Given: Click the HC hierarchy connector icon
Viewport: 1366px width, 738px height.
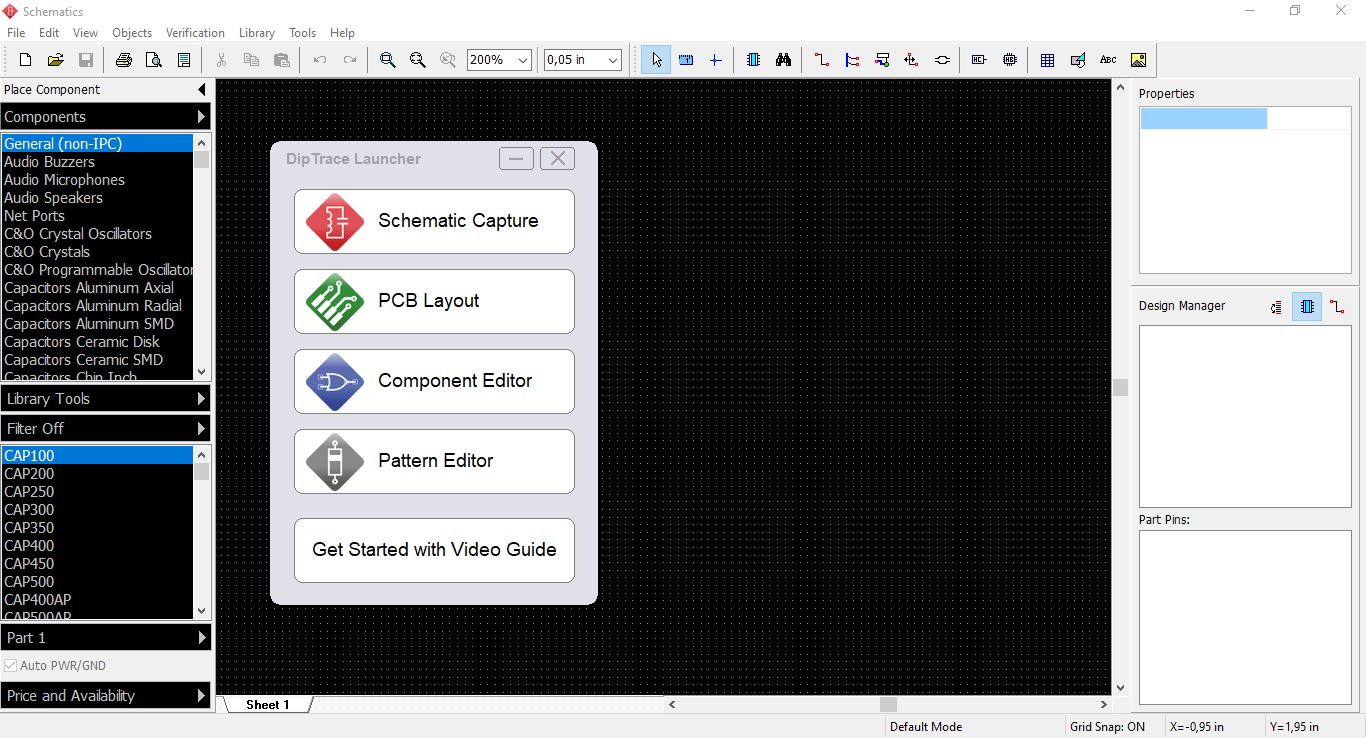Looking at the screenshot, I should (x=979, y=60).
